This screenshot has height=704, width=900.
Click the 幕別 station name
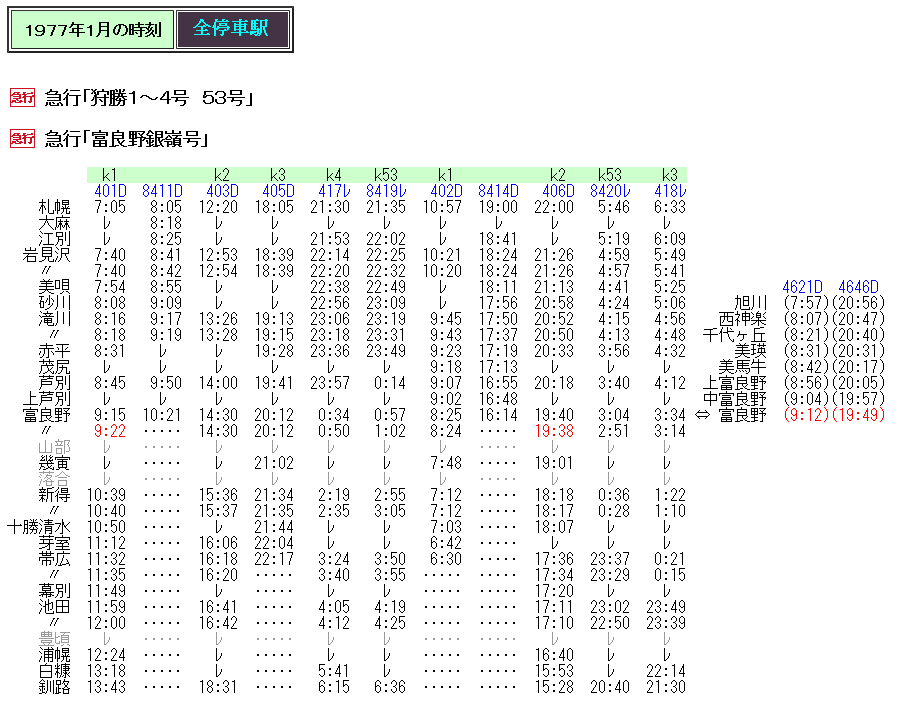coord(55,591)
